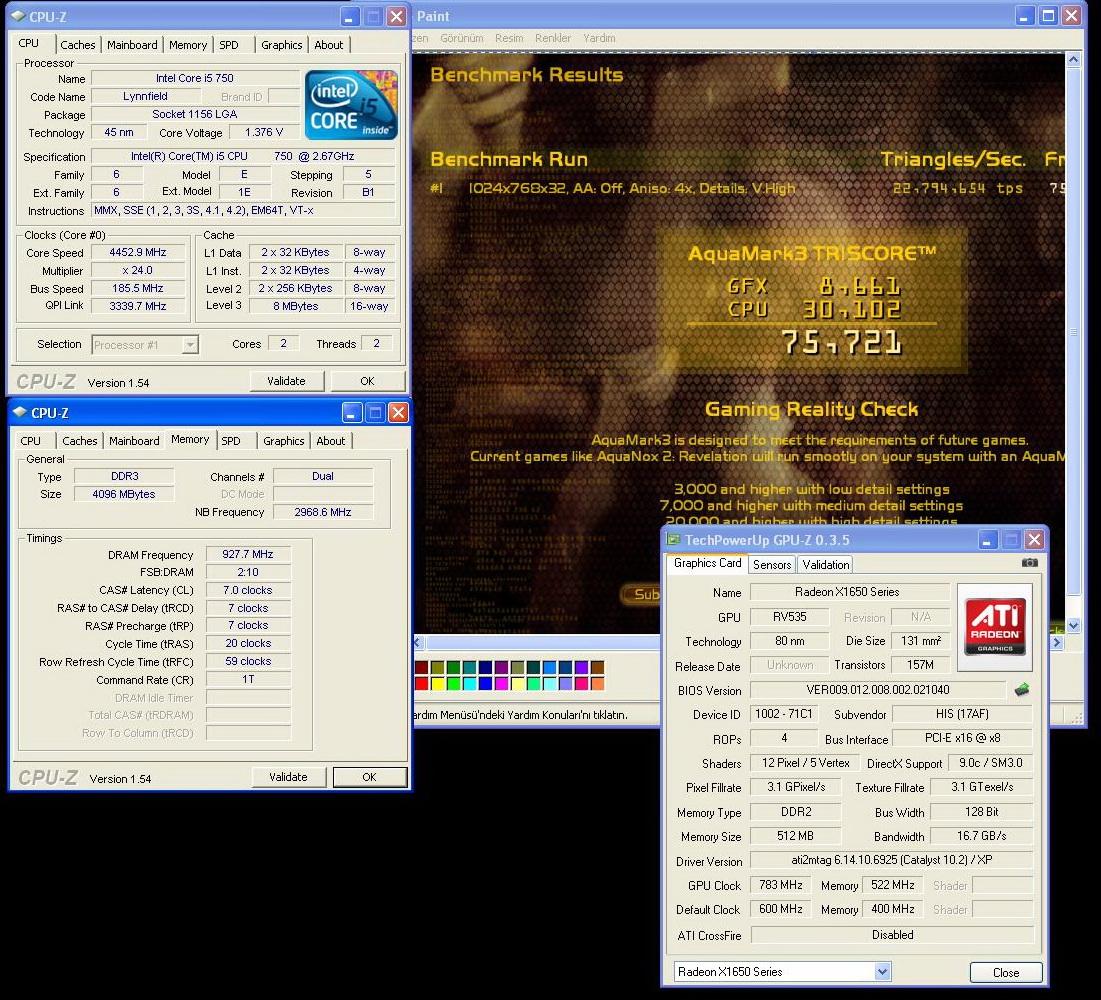Maximize the Paint window
Viewport: 1101px width, 1000px height.
point(1048,15)
